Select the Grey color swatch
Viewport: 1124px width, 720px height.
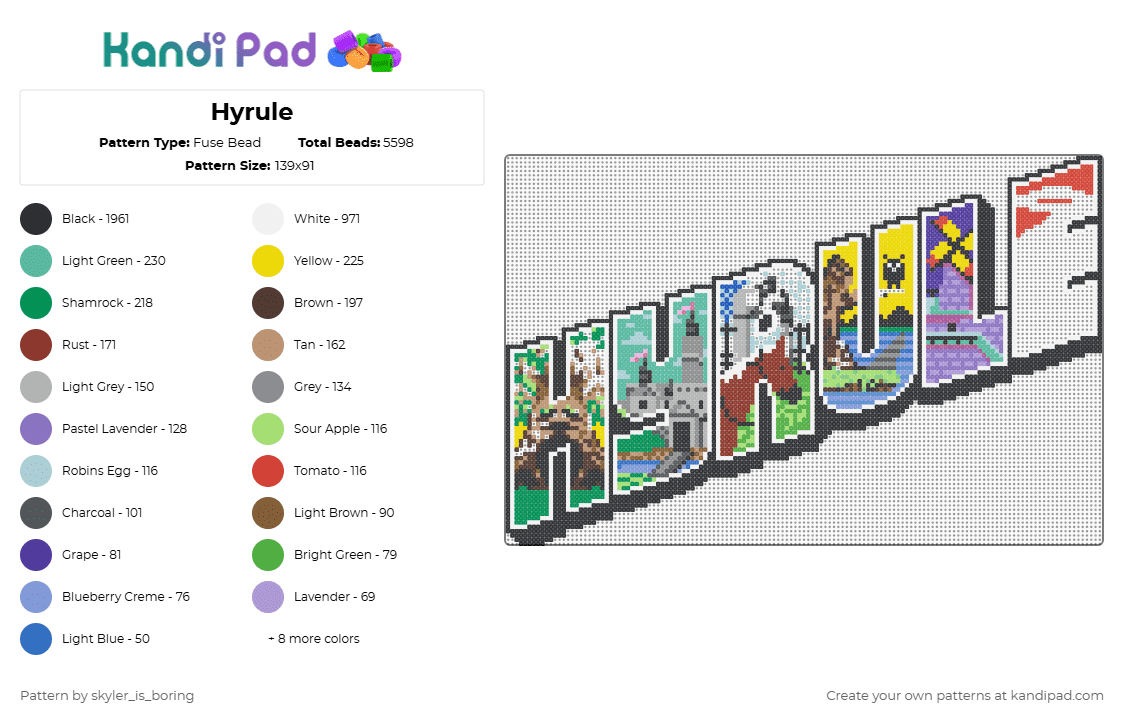268,387
